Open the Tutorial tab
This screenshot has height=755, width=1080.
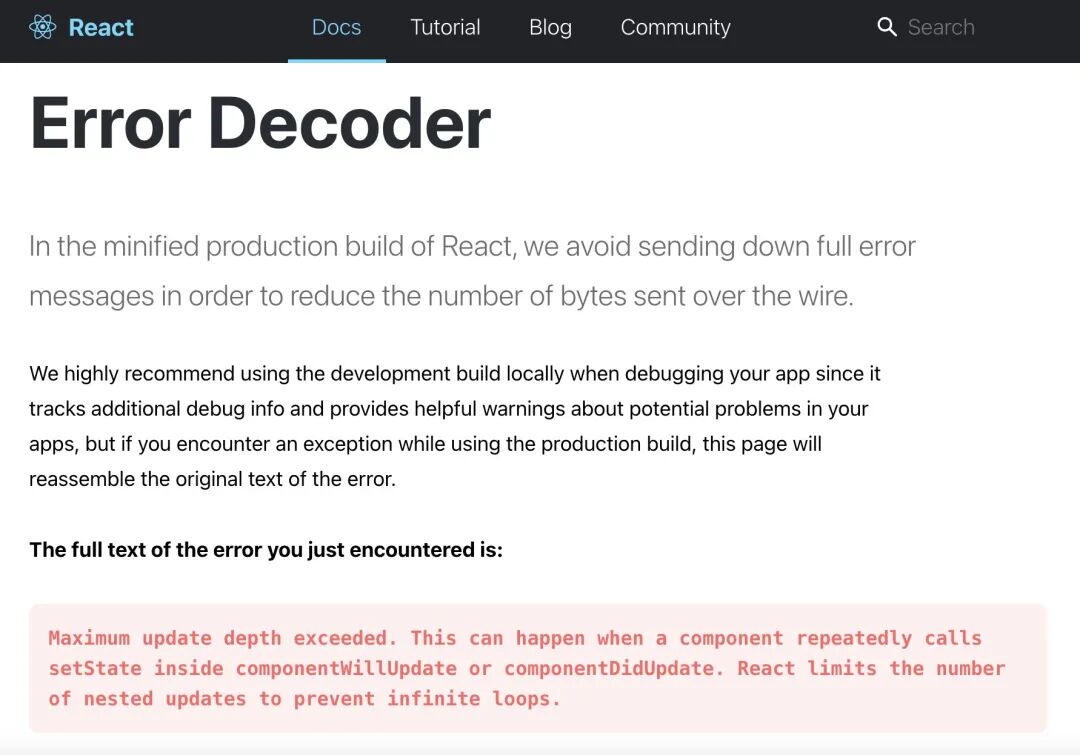[445, 28]
